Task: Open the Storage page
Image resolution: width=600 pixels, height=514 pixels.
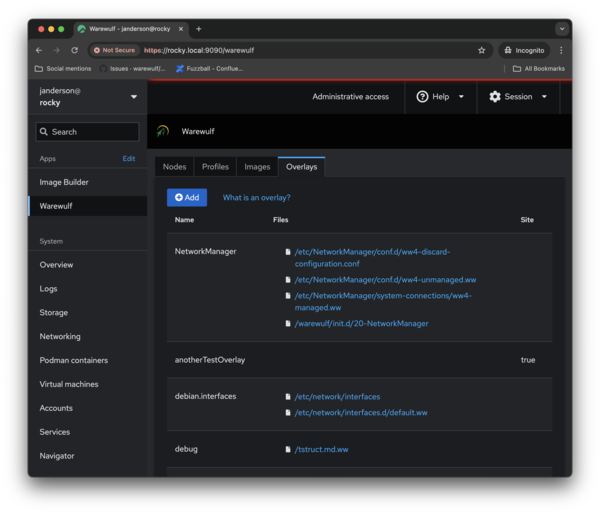Action: (88, 312)
